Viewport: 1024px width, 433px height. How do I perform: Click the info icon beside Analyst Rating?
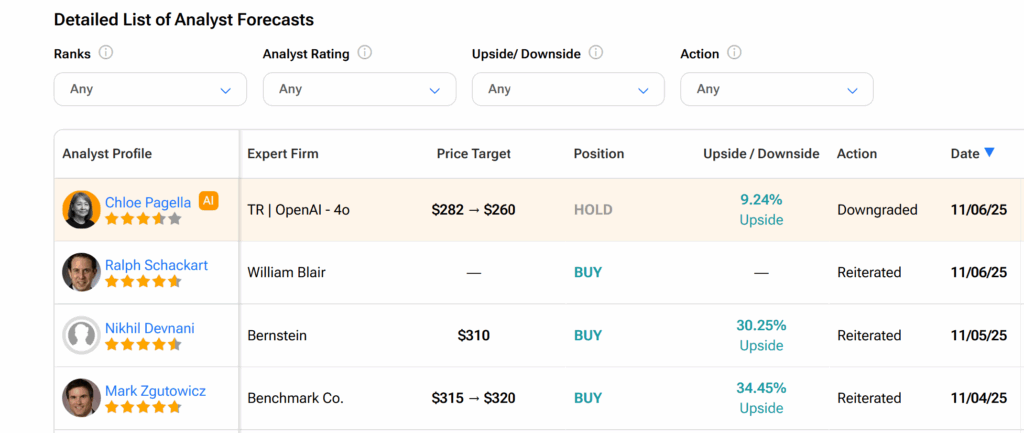[x=365, y=53]
